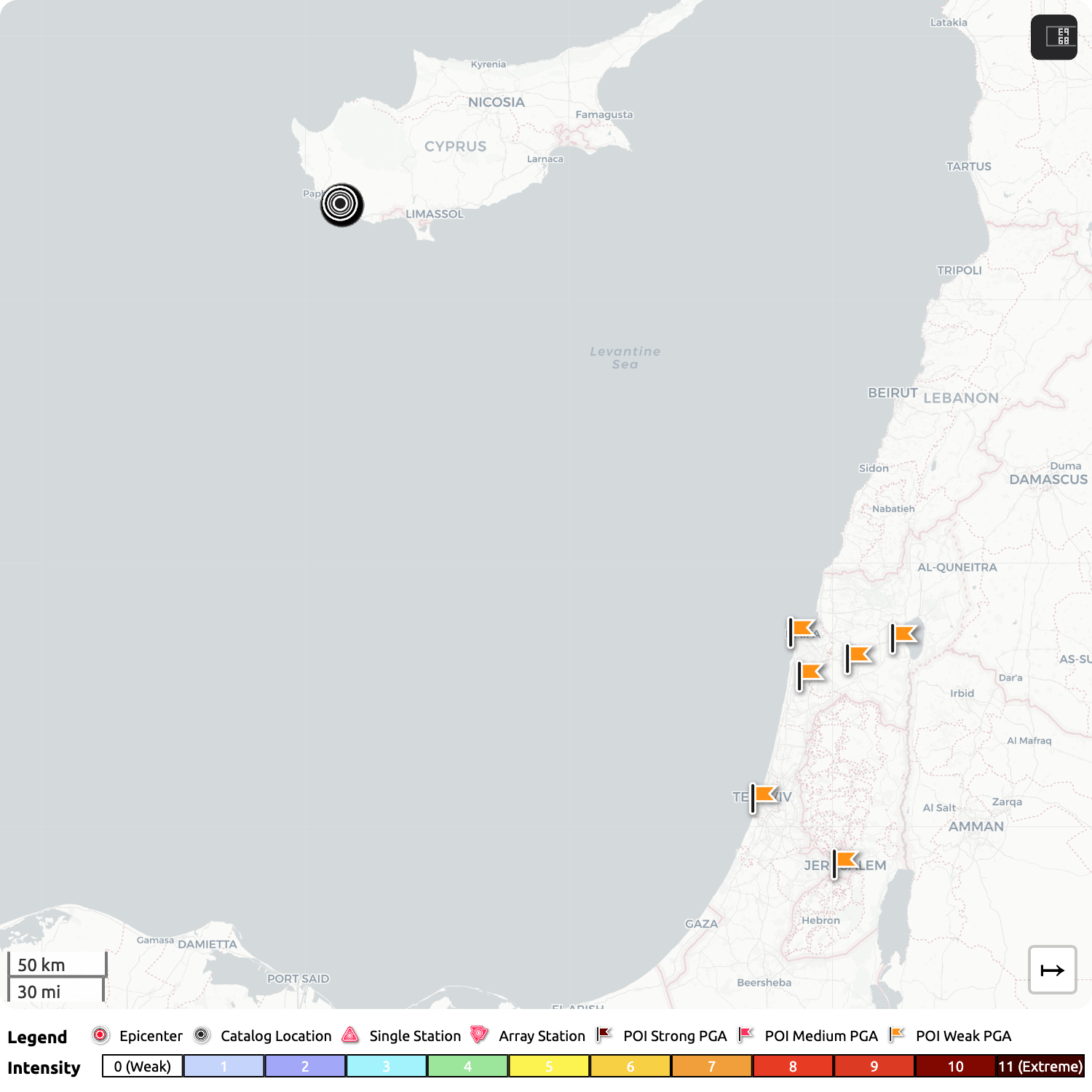Click the 11 (Extreme) intensity swatch

click(x=1040, y=1067)
